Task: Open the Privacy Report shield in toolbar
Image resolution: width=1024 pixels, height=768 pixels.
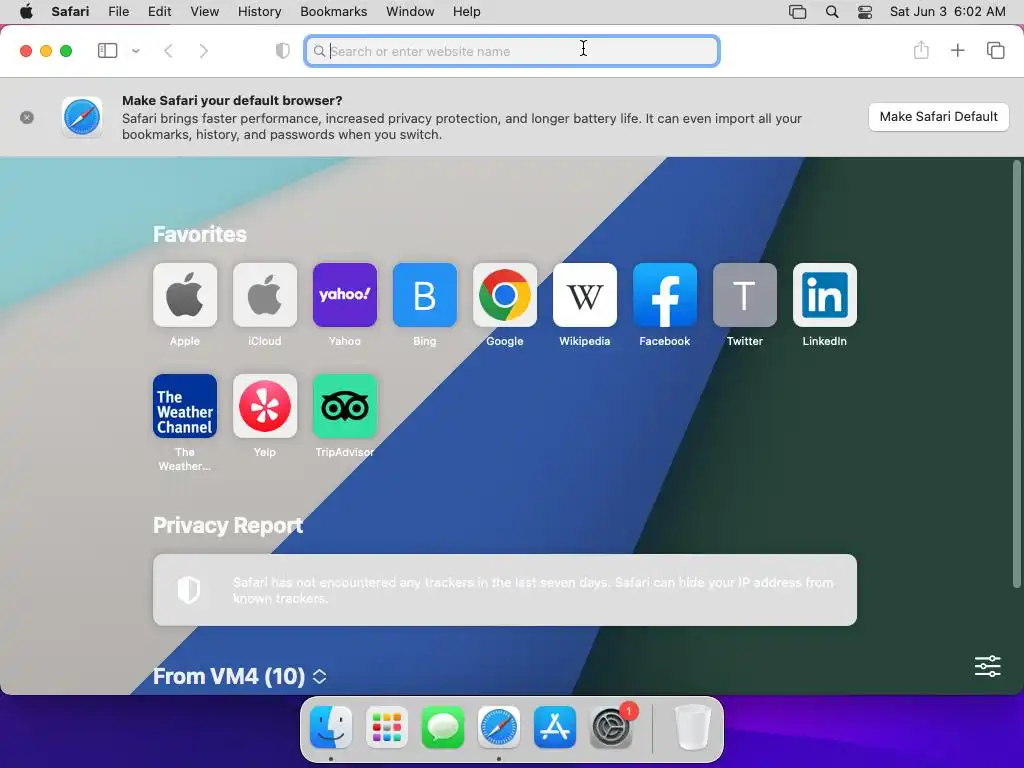Action: point(282,50)
